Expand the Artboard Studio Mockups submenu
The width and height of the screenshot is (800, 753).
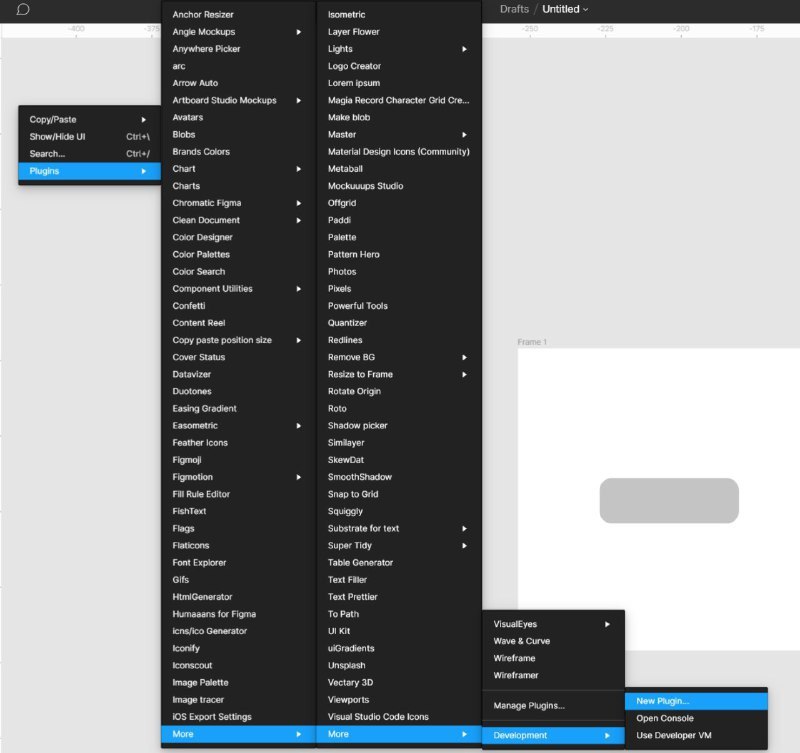point(238,101)
